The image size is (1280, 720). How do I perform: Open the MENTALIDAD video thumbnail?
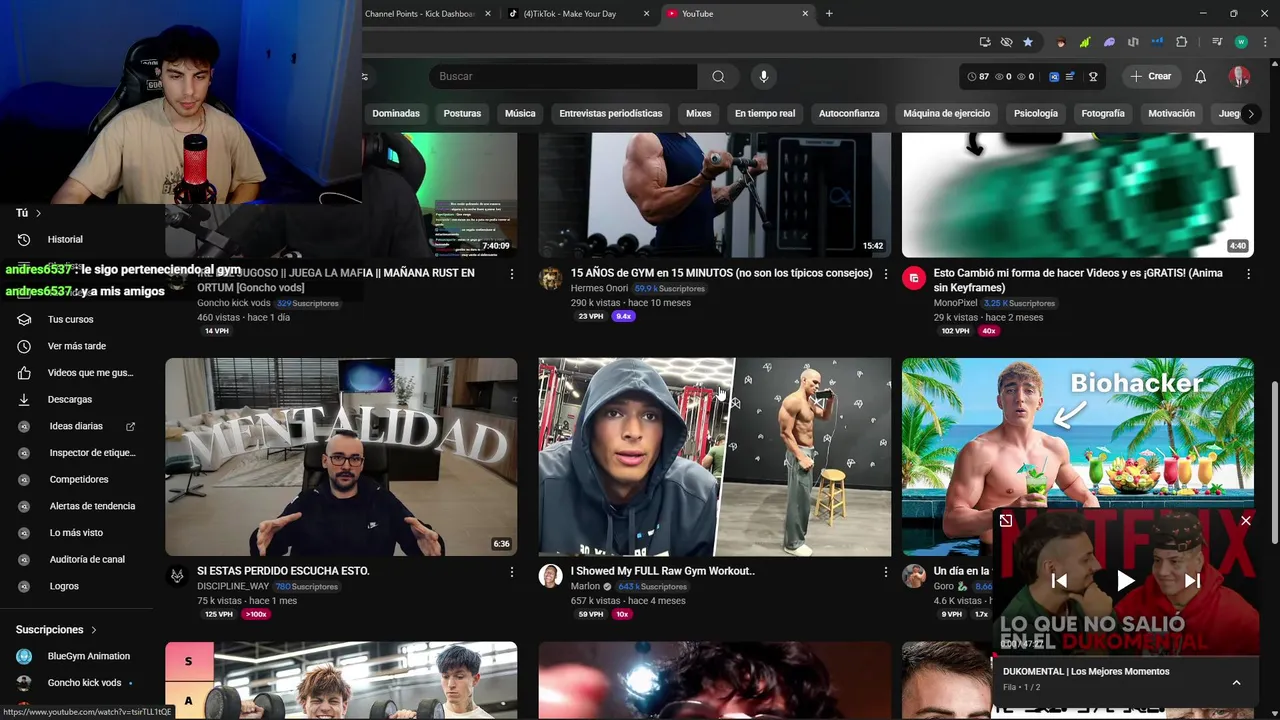(x=341, y=457)
